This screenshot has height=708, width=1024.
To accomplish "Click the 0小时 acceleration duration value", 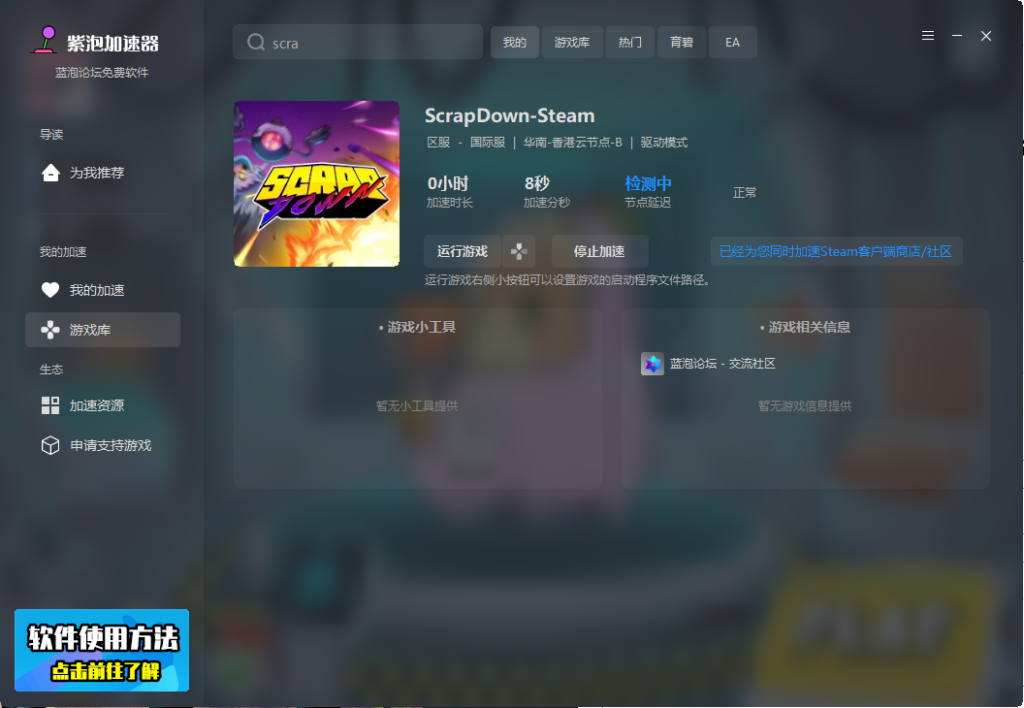I will (x=448, y=184).
